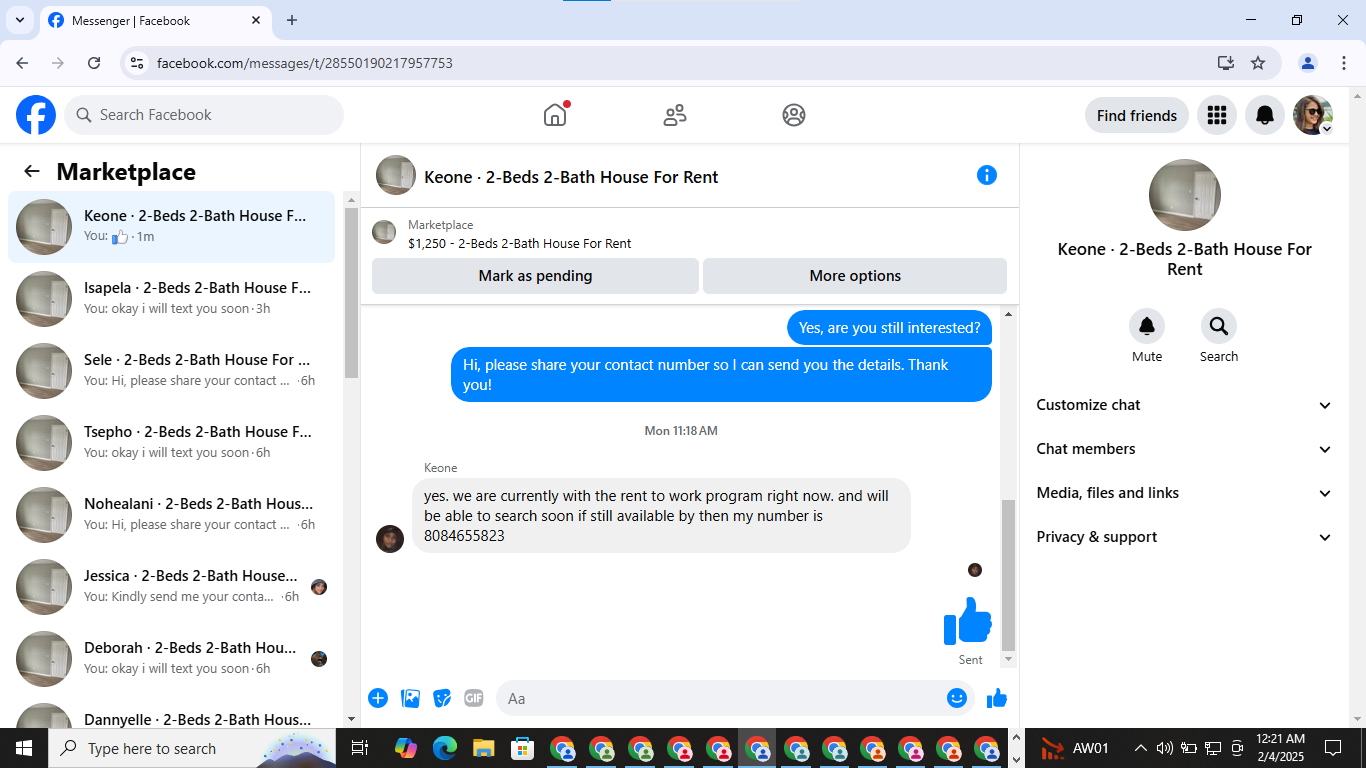Image resolution: width=1366 pixels, height=768 pixels.
Task: Click the Facebook logo
Action: point(36,115)
